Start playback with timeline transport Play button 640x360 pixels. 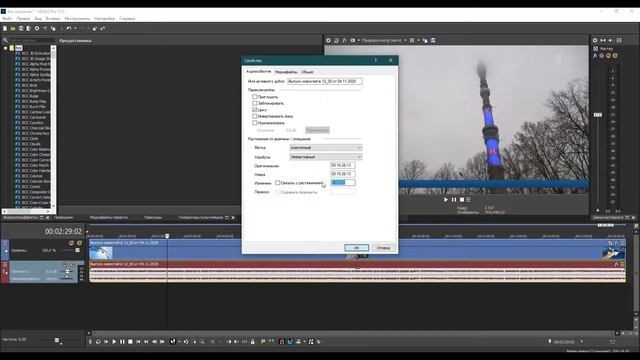pyautogui.click(x=114, y=342)
